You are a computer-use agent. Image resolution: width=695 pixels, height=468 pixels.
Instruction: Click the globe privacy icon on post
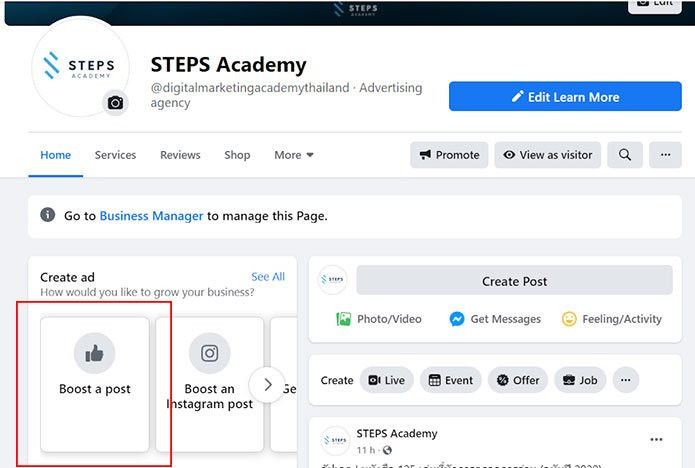pos(387,450)
